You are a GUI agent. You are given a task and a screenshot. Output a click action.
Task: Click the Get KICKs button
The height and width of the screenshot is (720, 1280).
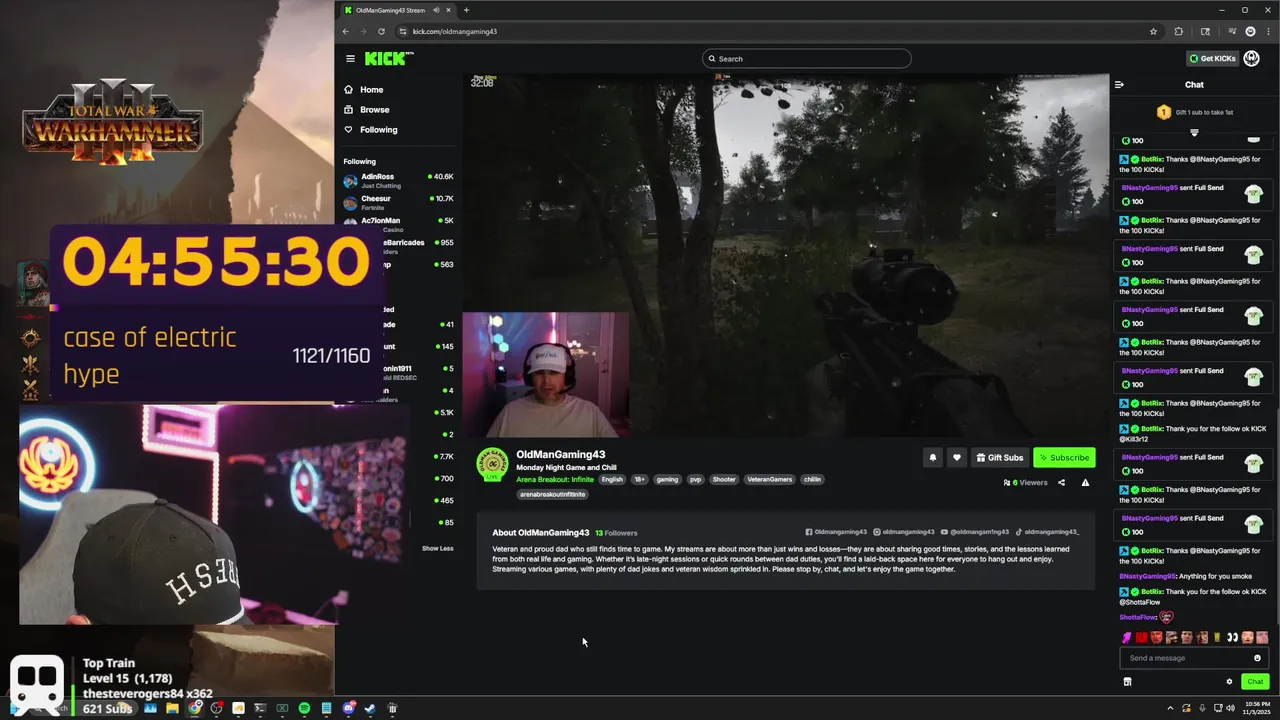coord(1212,59)
